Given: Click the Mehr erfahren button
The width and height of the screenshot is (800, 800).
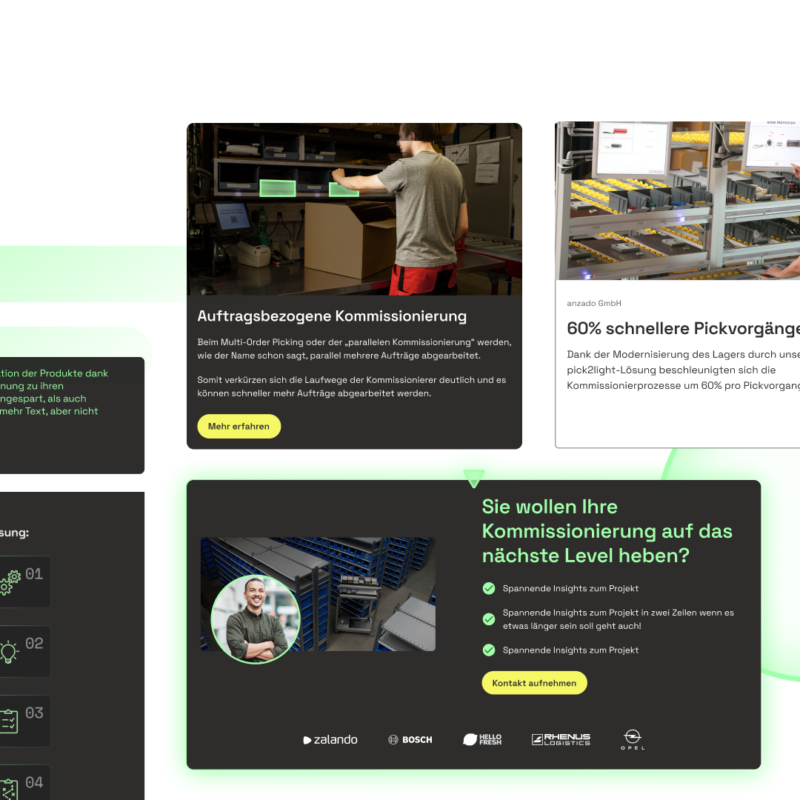Looking at the screenshot, I should pos(239,426).
